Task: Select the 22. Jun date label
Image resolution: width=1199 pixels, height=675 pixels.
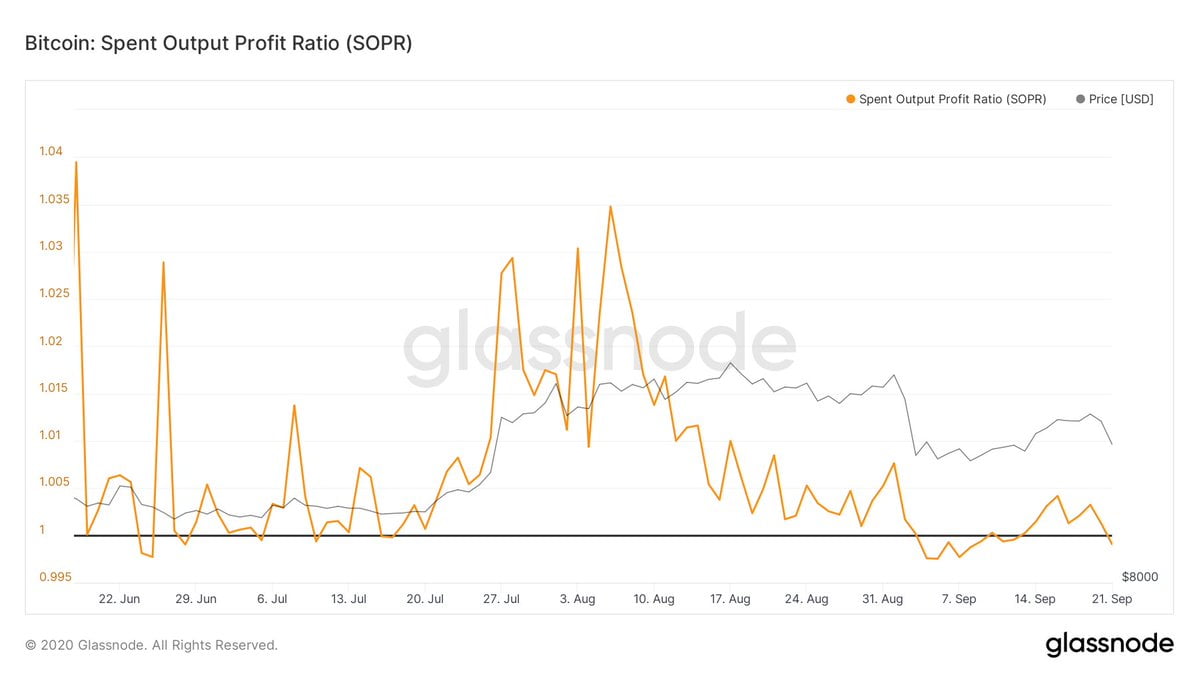Action: (120, 599)
